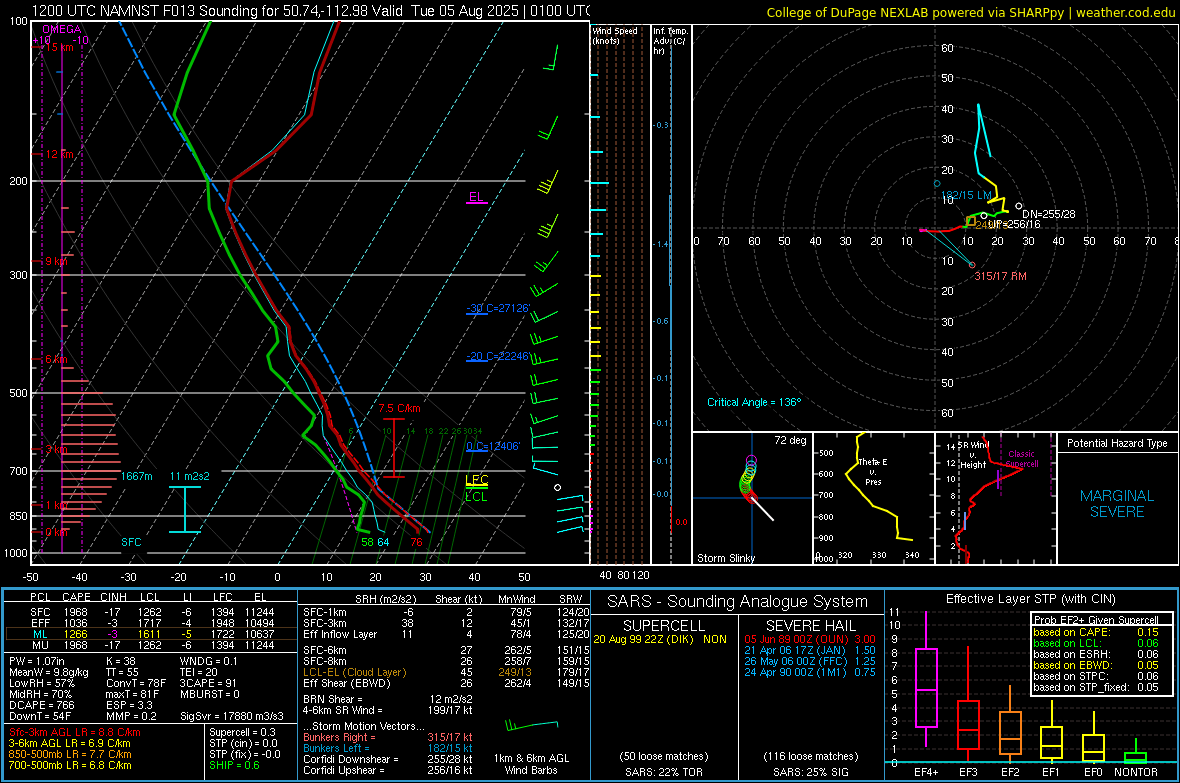The image size is (1180, 783).
Task: Click the Effective Layer STP (with CIN) title
Action: tap(1030, 599)
